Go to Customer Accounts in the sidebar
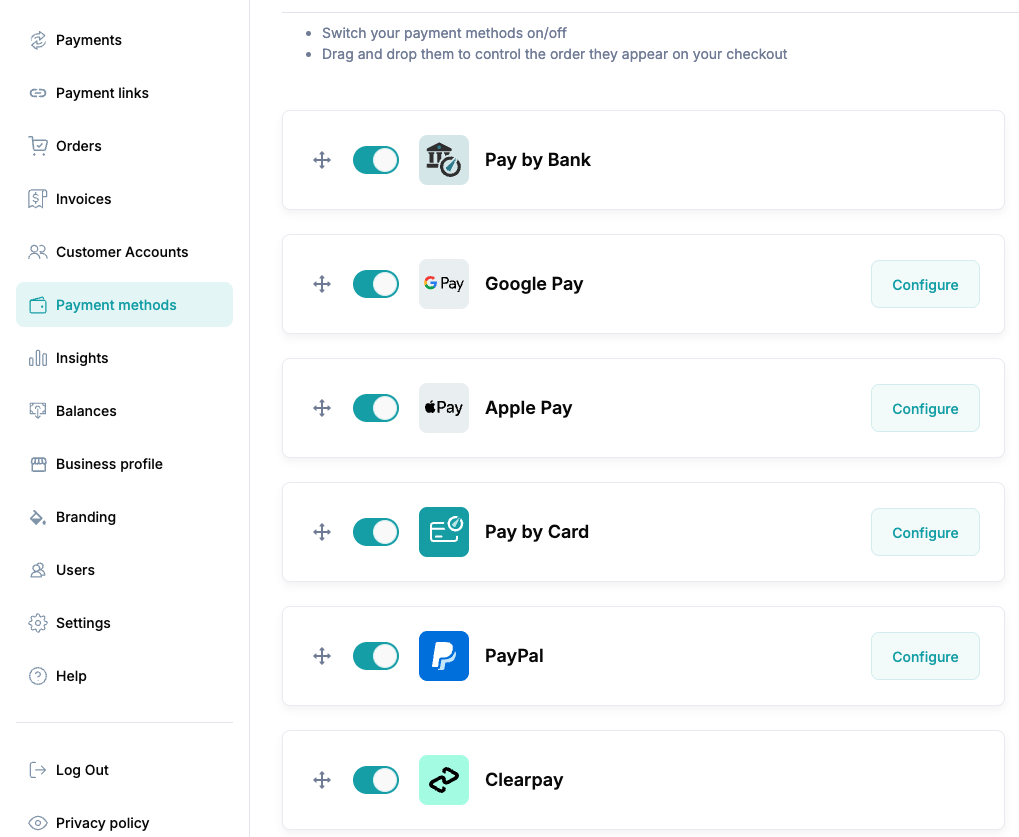This screenshot has width=1019, height=837. [x=121, y=252]
